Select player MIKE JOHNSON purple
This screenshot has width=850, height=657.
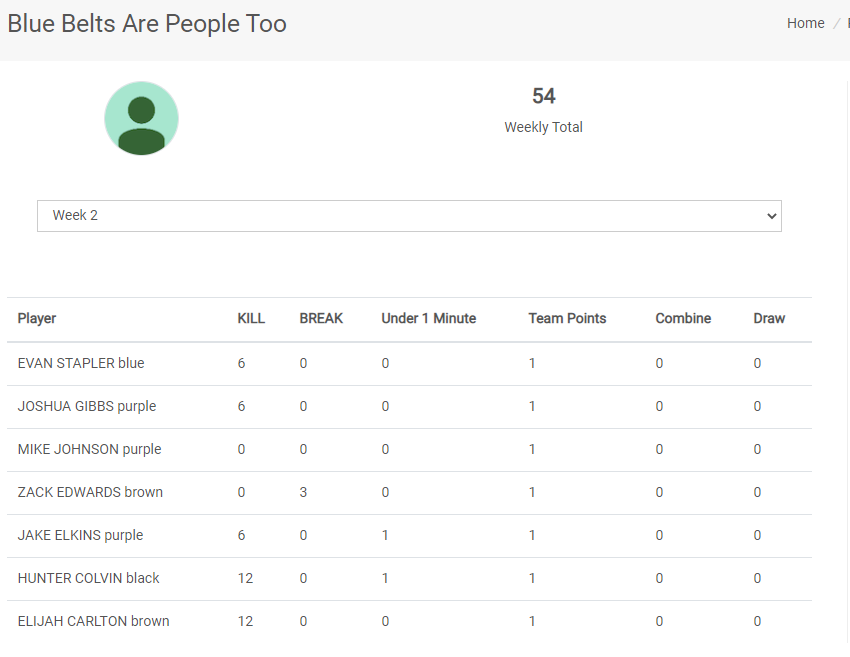[89, 450]
